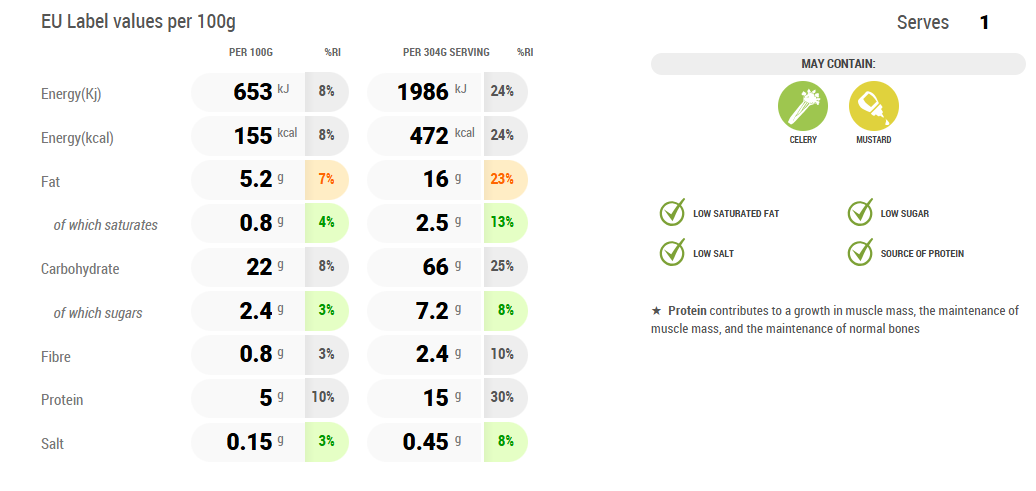Click the green 4% saturates RI swatch
The height and width of the screenshot is (491, 1036).
point(326,222)
